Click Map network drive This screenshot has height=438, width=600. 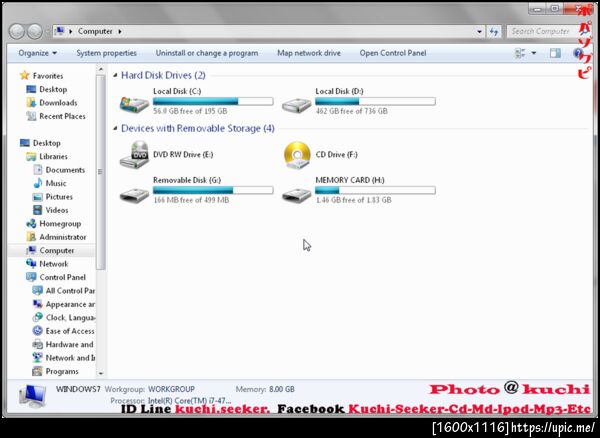(x=309, y=53)
